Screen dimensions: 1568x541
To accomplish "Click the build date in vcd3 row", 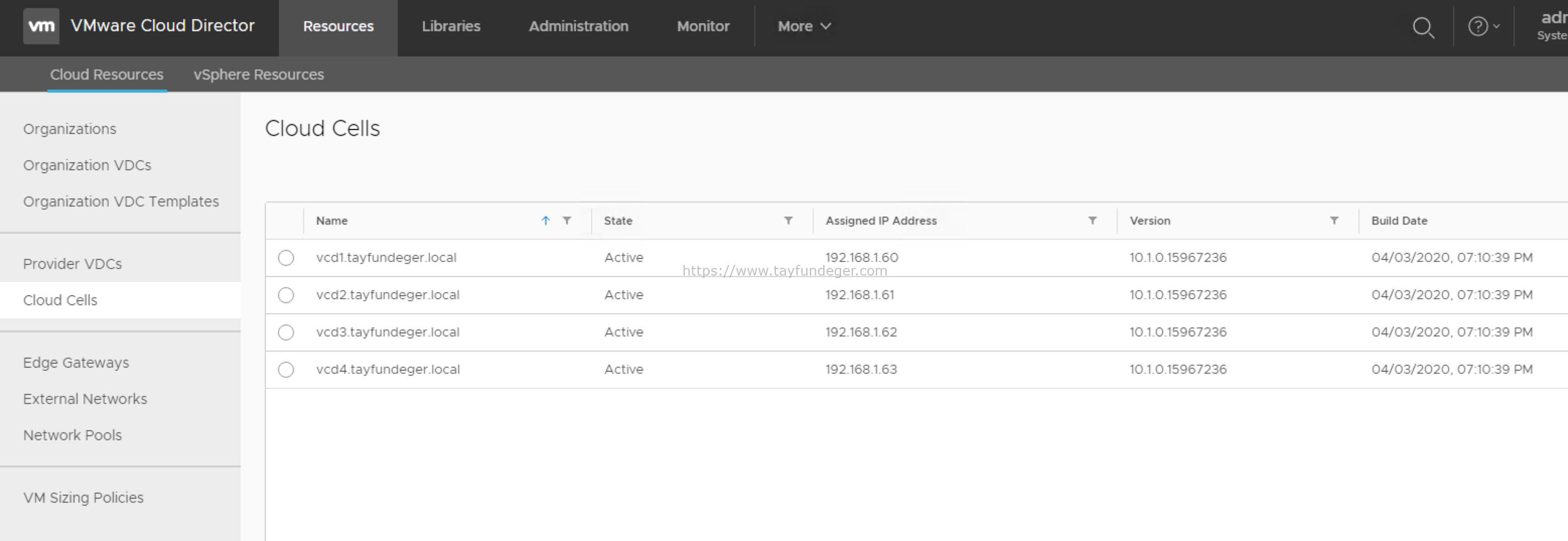I will 1452,332.
